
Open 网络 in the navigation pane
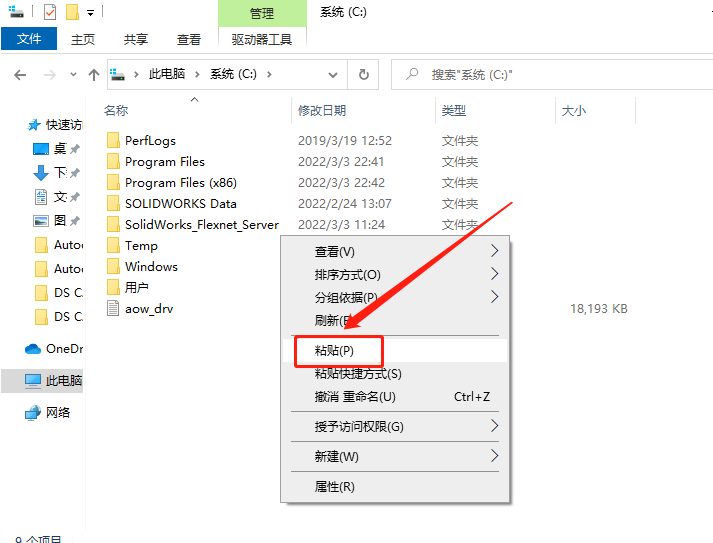(x=47, y=413)
